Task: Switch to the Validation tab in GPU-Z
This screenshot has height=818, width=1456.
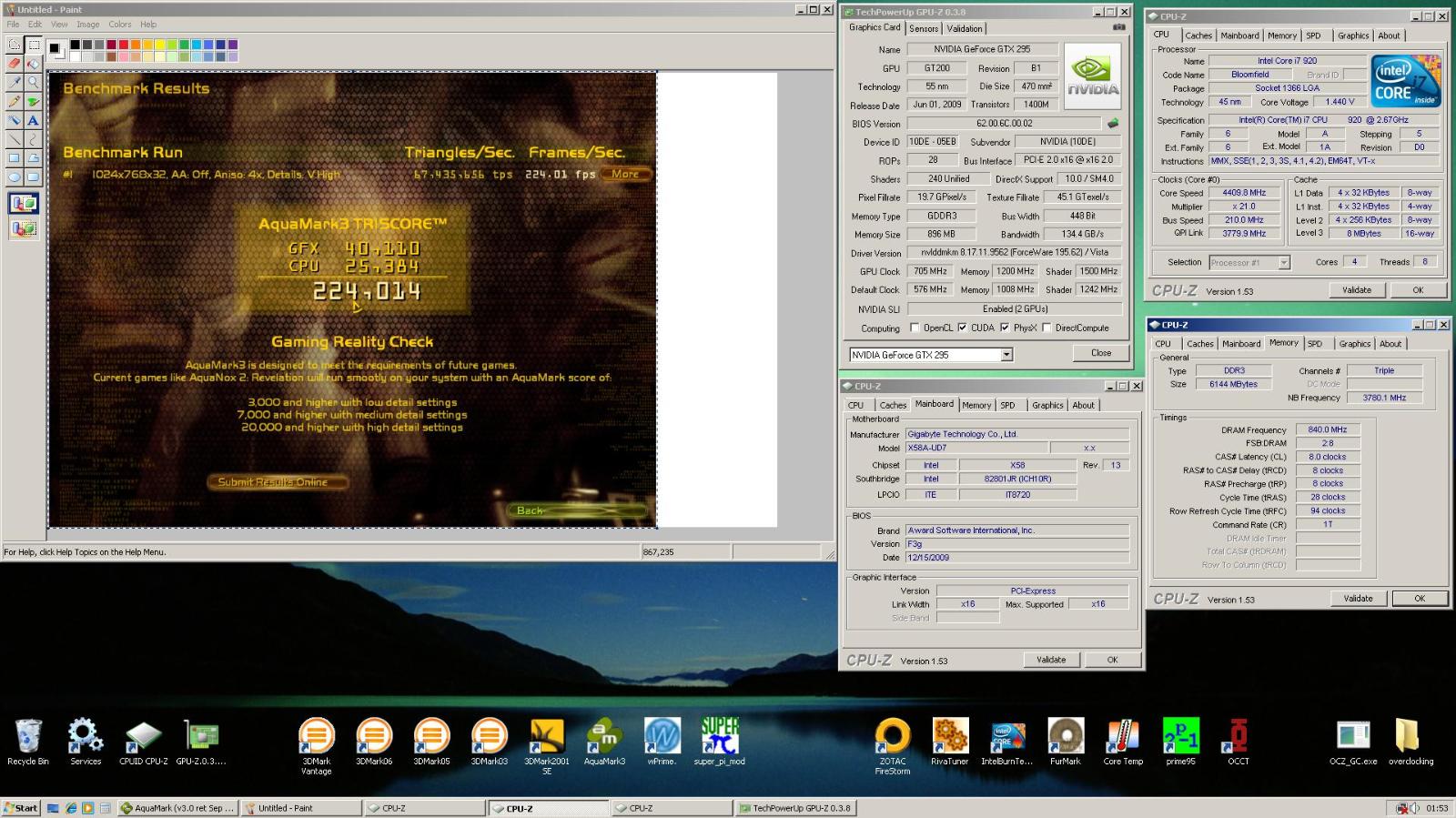Action: click(965, 28)
